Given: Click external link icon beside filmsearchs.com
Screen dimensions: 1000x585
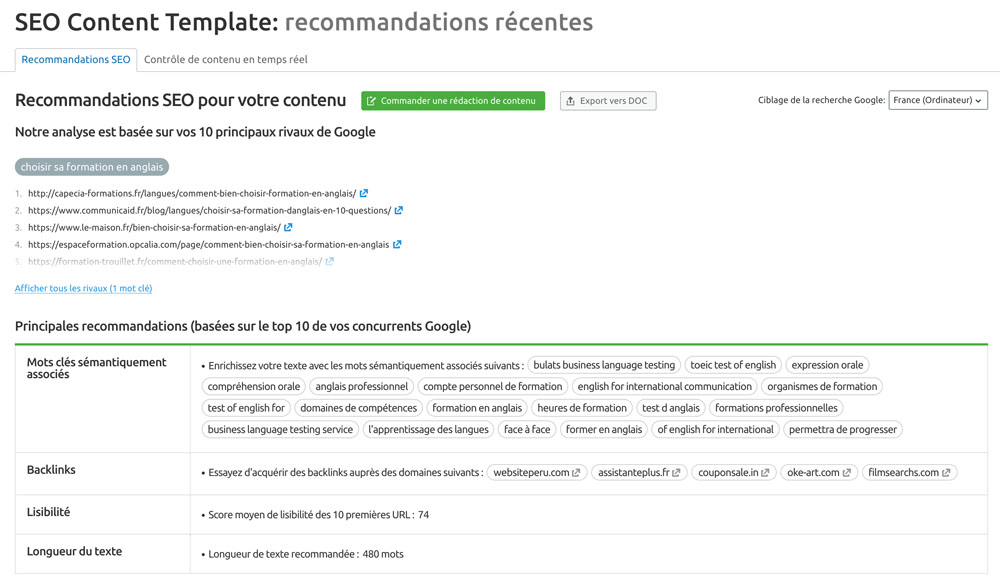Looking at the screenshot, I should pyautogui.click(x=946, y=473).
